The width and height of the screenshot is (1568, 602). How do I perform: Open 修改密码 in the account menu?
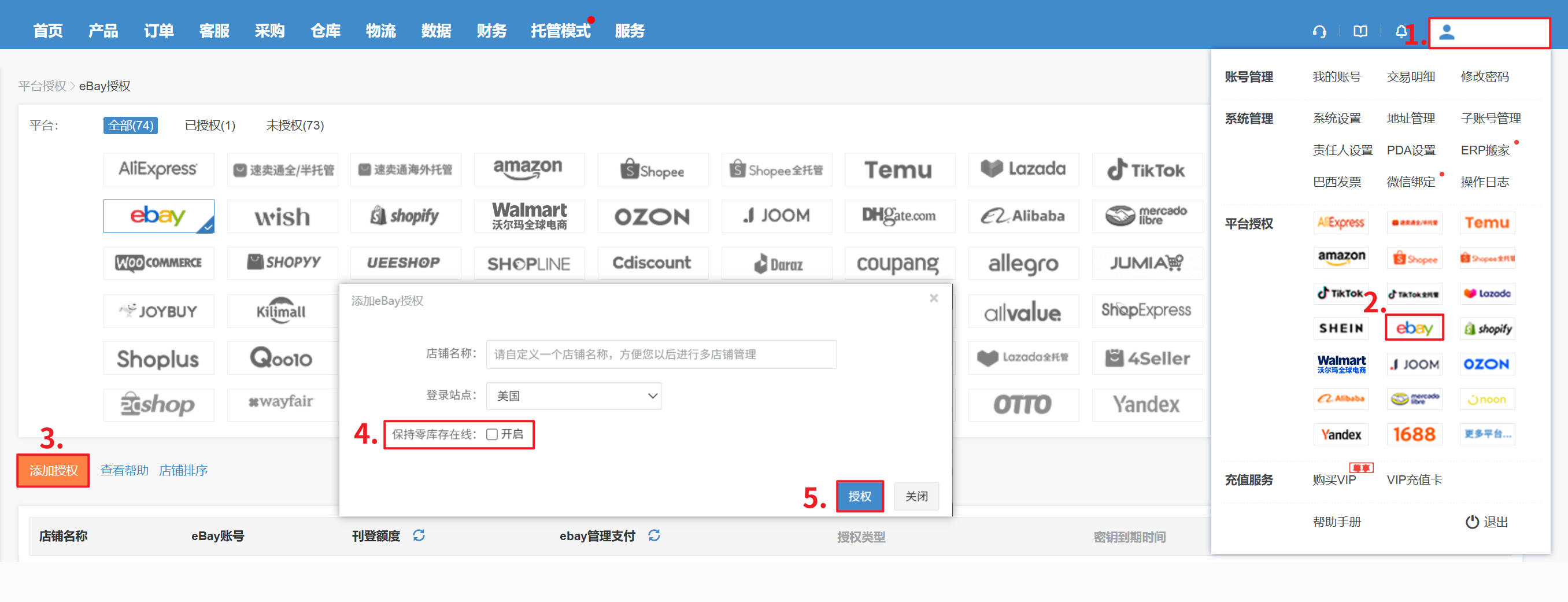(x=1484, y=77)
